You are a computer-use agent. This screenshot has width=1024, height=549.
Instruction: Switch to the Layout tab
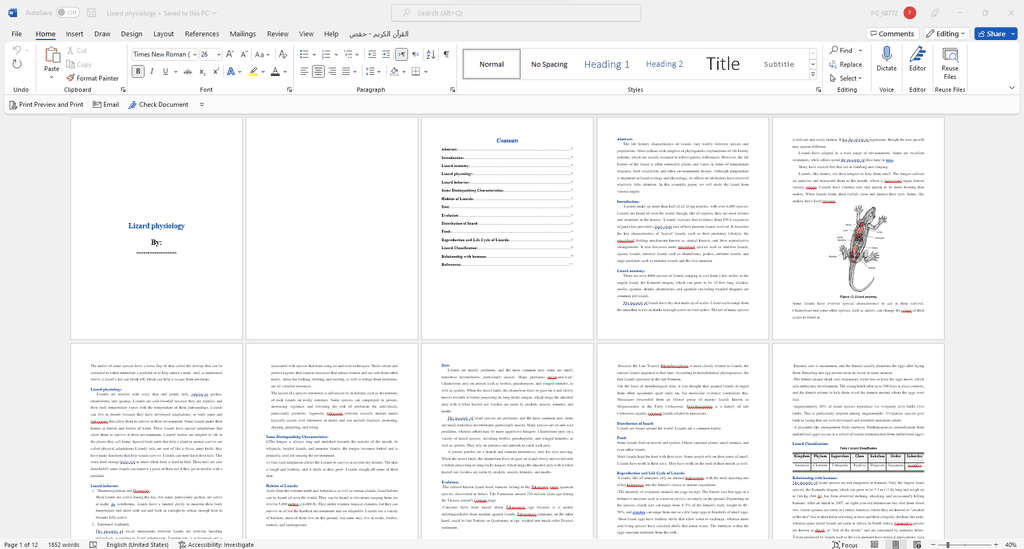pyautogui.click(x=163, y=34)
